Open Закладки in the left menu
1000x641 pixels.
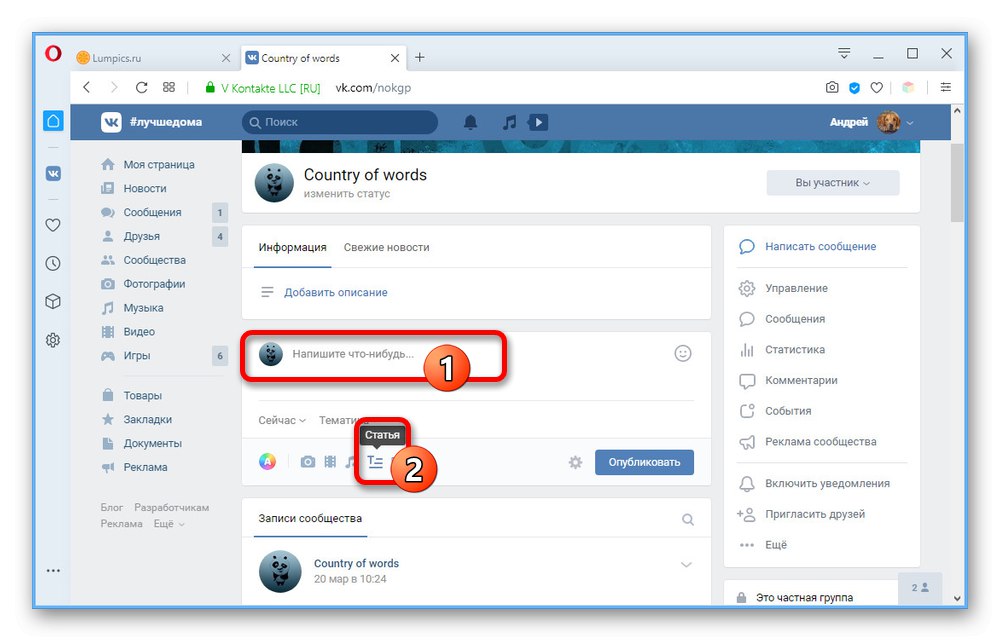(148, 420)
